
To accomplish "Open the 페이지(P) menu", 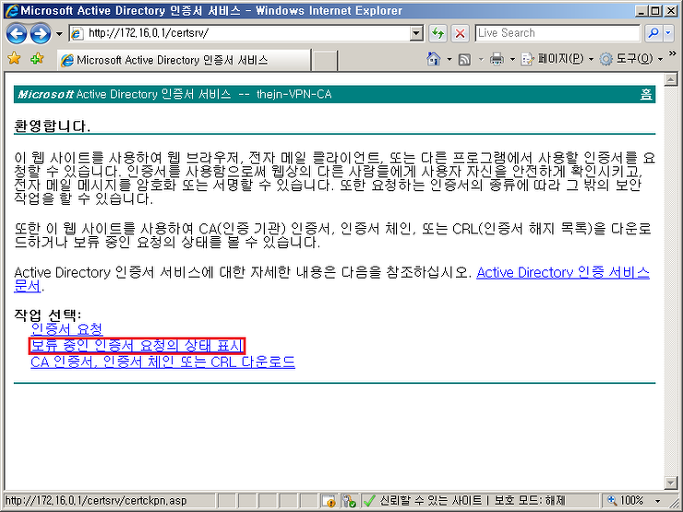I will pyautogui.click(x=558, y=59).
